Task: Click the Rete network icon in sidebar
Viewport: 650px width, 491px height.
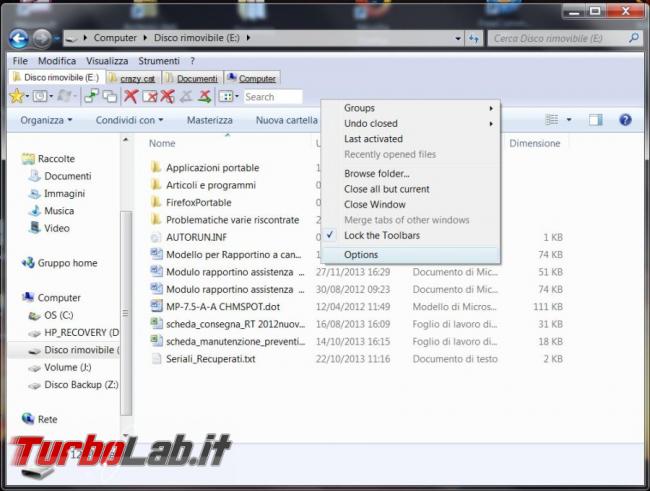Action: click(x=28, y=419)
